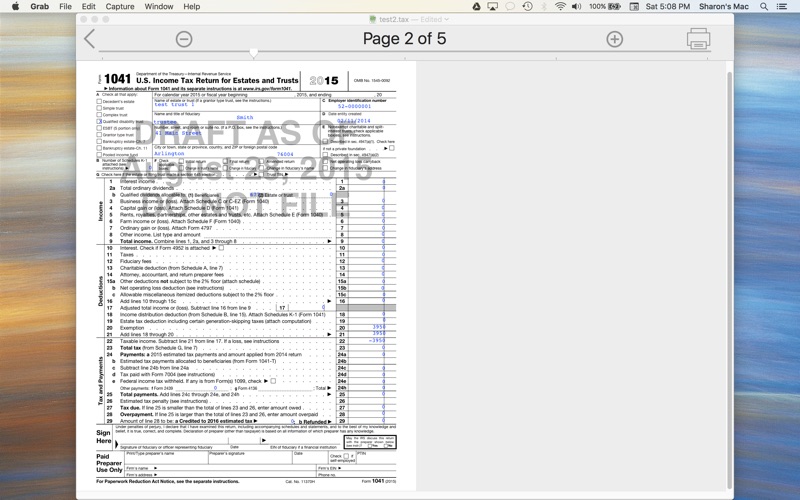Click the vertical scrollbar of the document view
800x500 pixels.
[x=730, y=280]
